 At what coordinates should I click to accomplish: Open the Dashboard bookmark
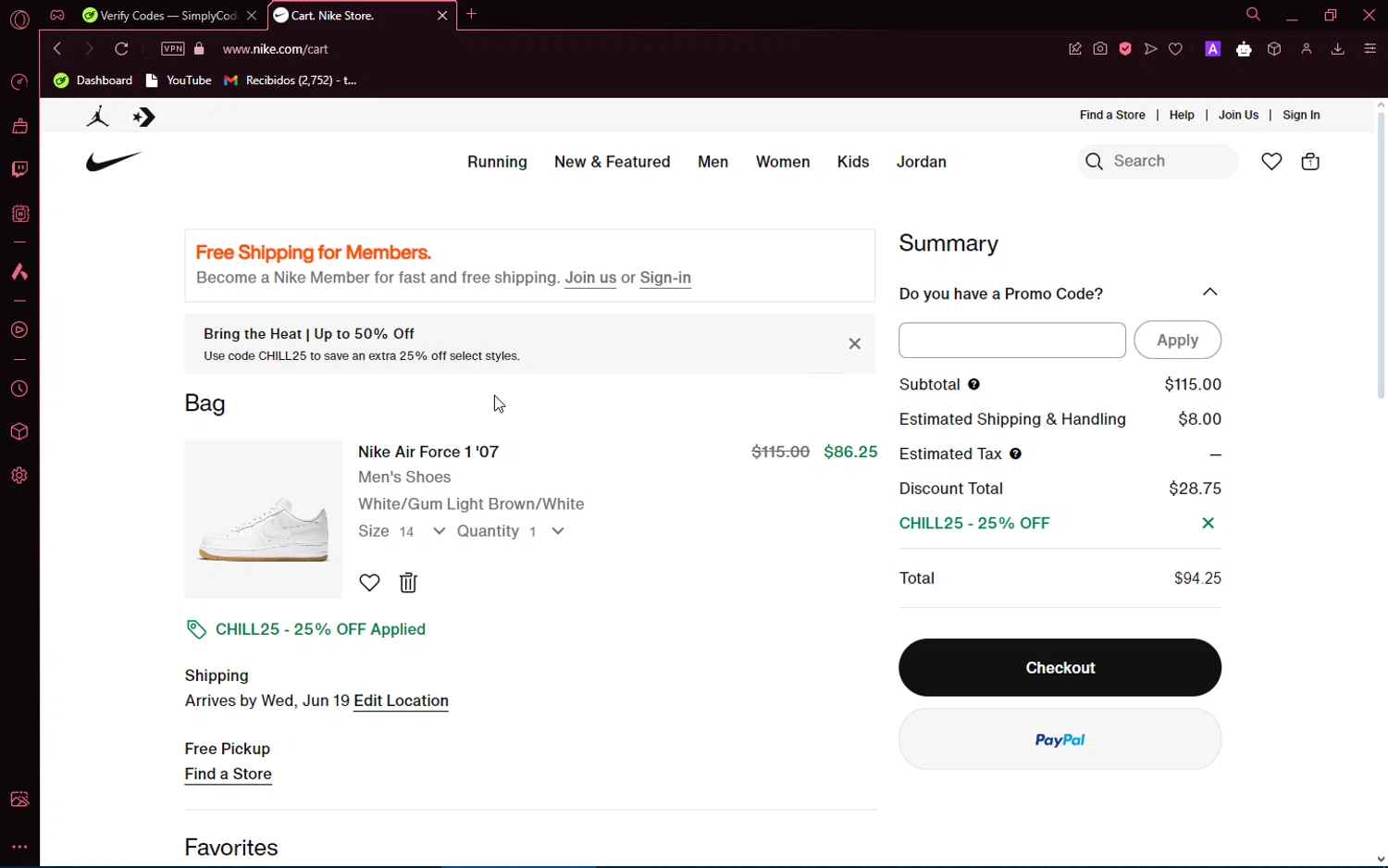coord(93,81)
